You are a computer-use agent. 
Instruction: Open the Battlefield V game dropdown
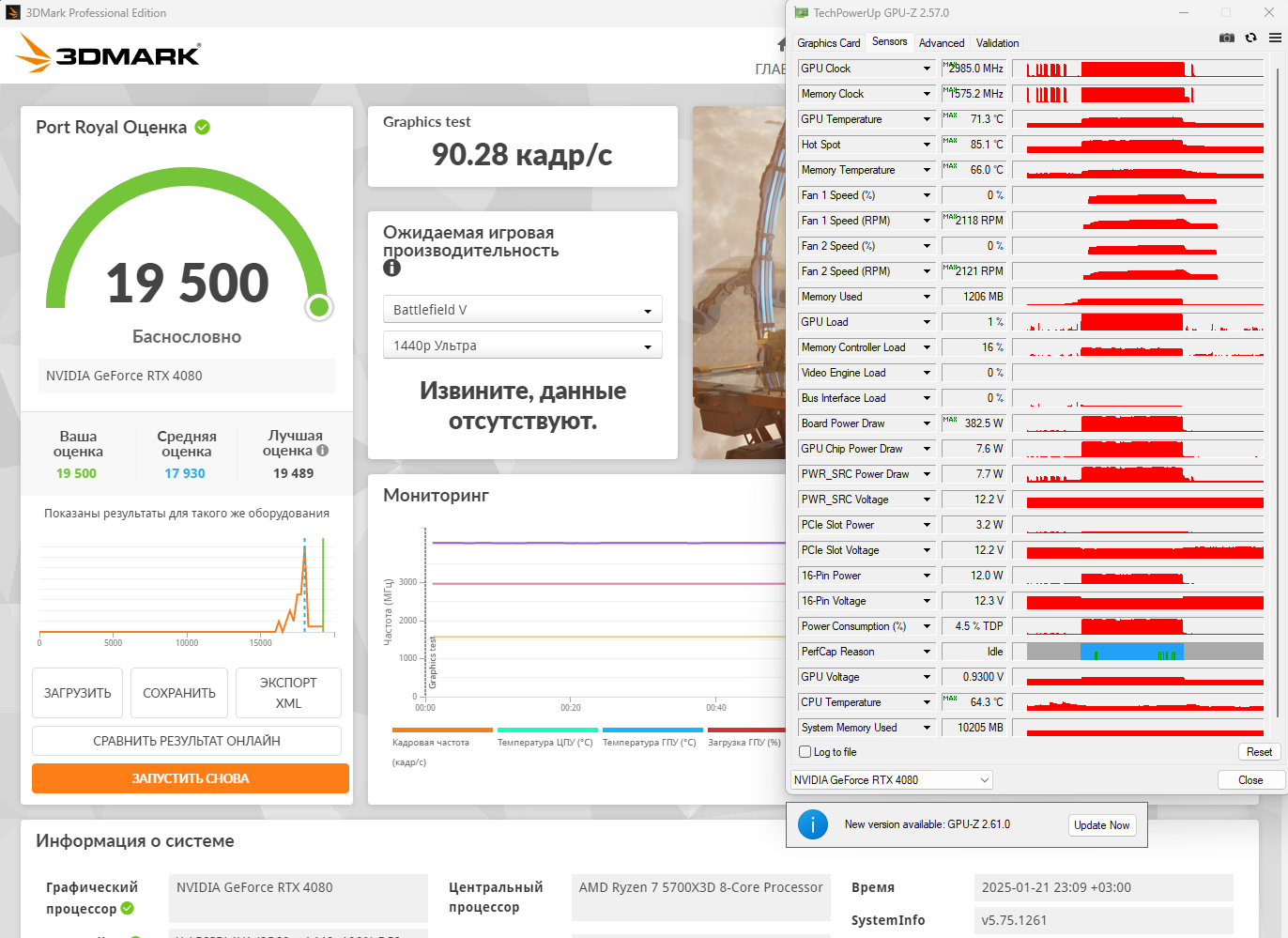tap(522, 310)
